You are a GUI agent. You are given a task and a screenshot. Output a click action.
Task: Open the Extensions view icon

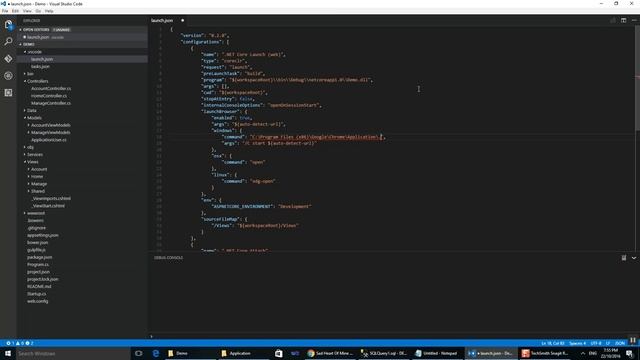coord(8,93)
